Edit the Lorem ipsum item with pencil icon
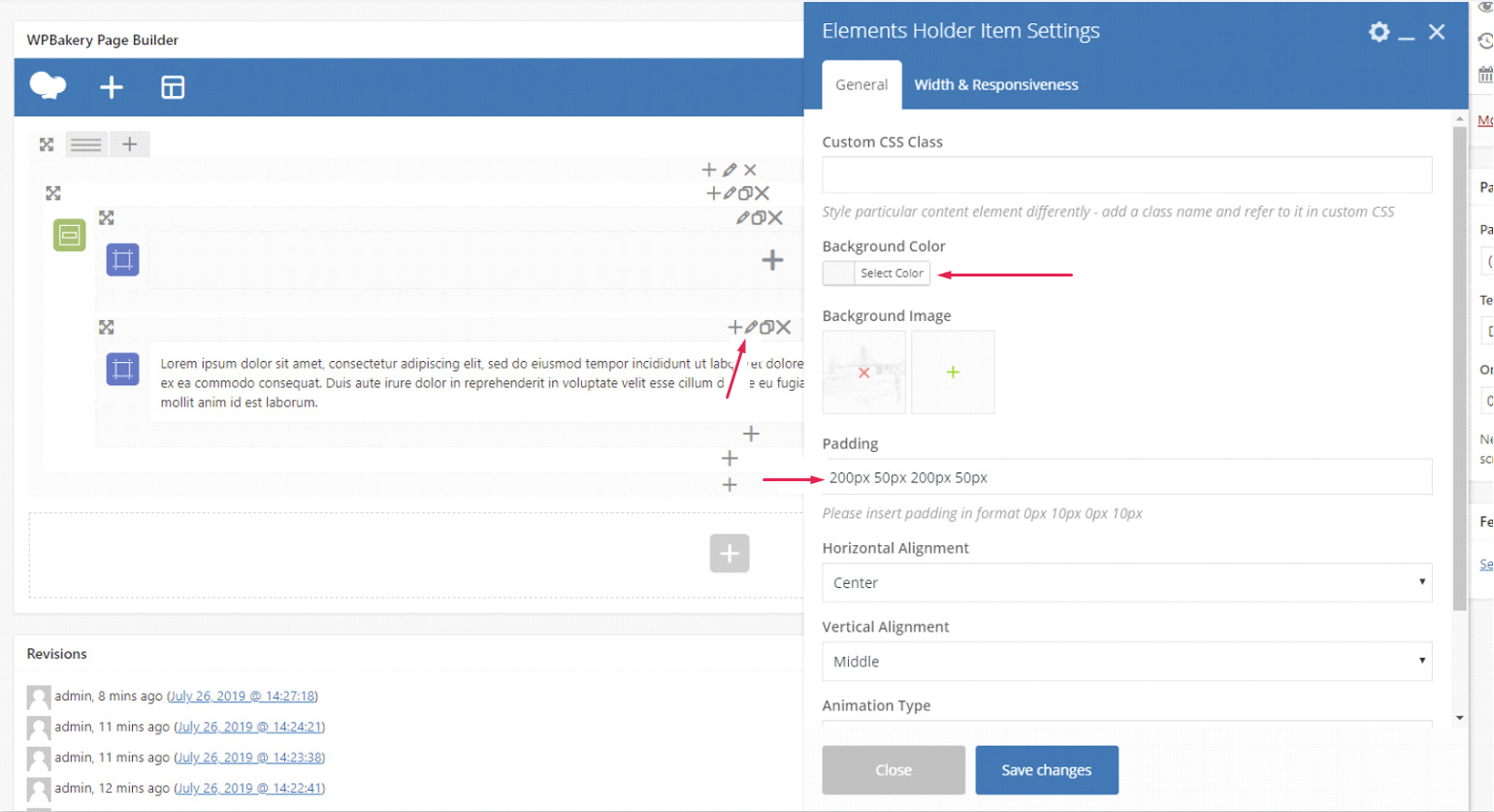 tap(751, 328)
